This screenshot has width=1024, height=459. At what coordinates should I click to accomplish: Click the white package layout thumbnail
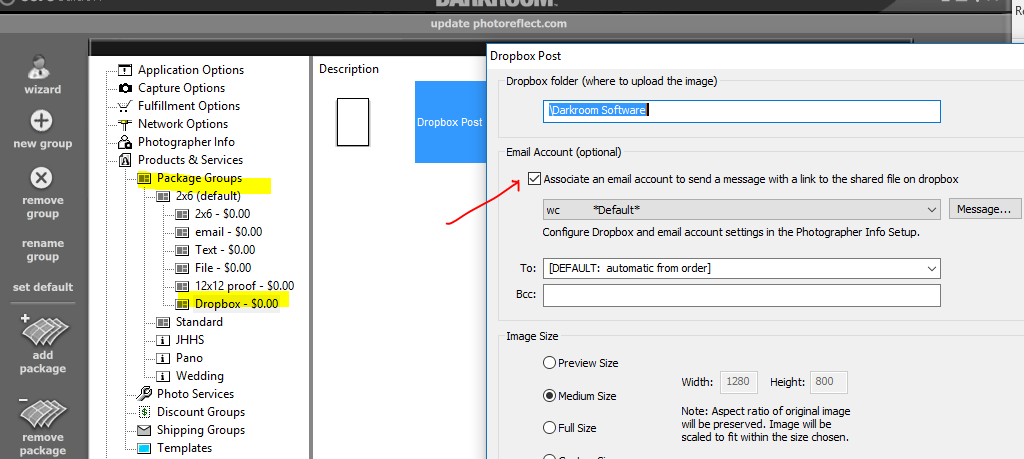(x=353, y=122)
